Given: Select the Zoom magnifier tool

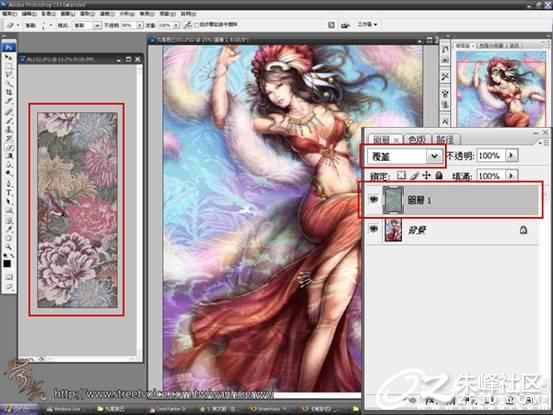Looking at the screenshot, I should [x=8, y=247].
